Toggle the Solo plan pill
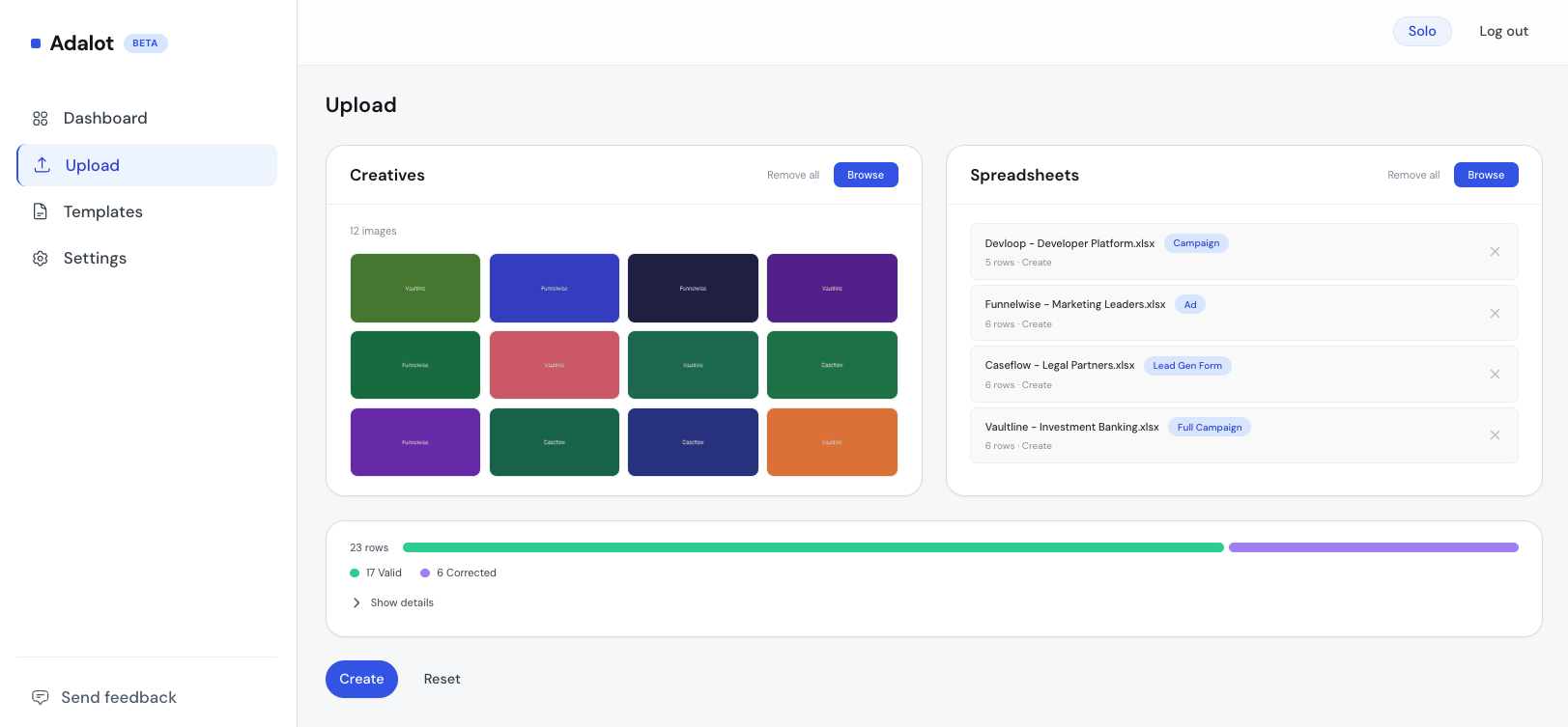The image size is (1568, 727). coord(1421,31)
